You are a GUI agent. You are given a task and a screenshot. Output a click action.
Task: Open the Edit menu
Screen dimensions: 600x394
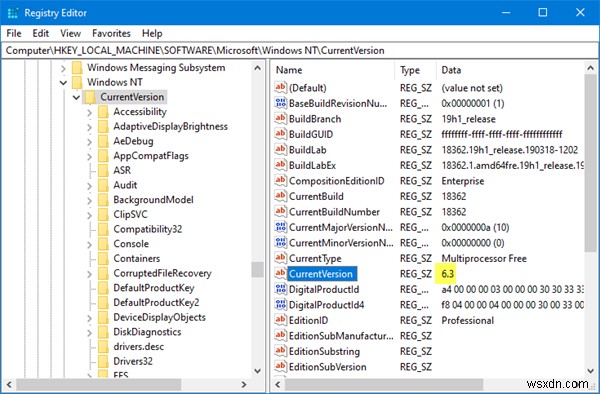(41, 34)
